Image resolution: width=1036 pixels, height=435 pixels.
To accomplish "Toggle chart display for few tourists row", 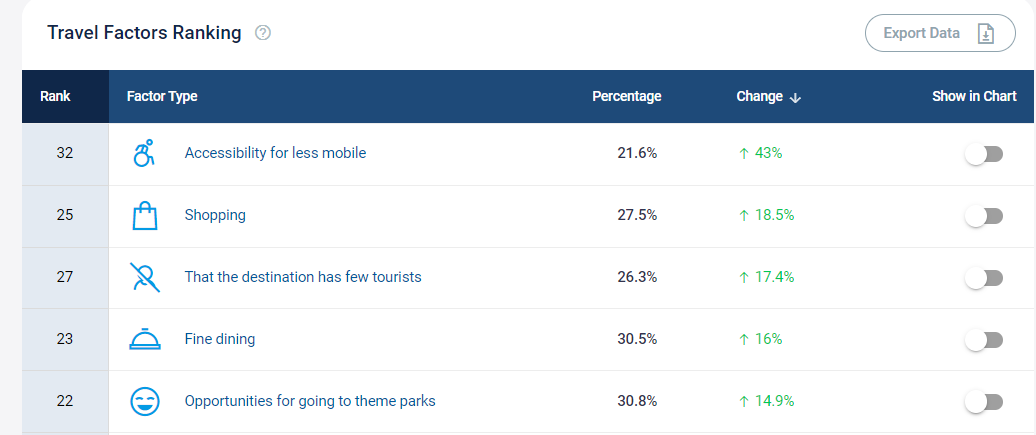I will pos(984,278).
